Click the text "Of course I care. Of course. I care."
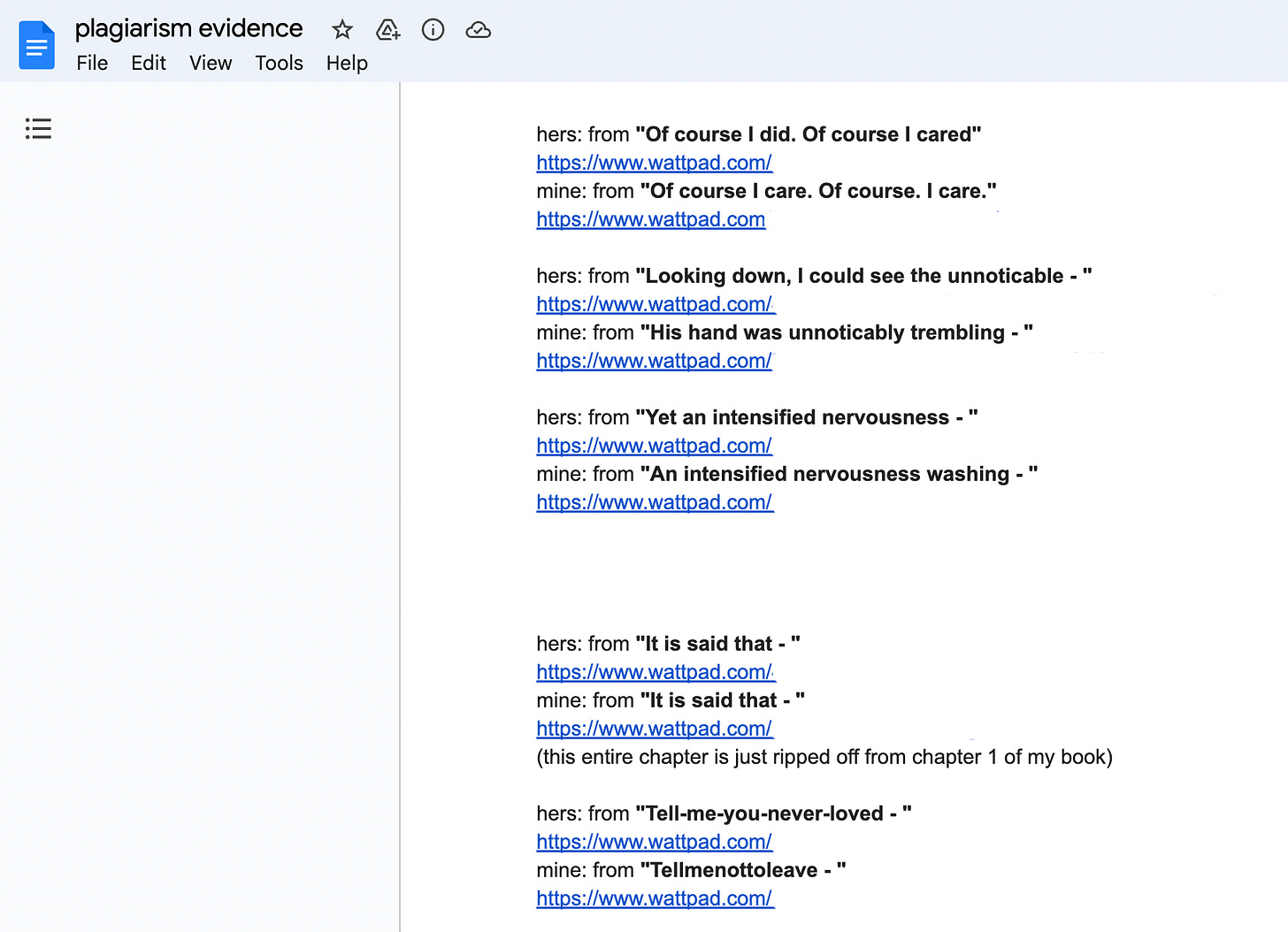 coord(818,191)
